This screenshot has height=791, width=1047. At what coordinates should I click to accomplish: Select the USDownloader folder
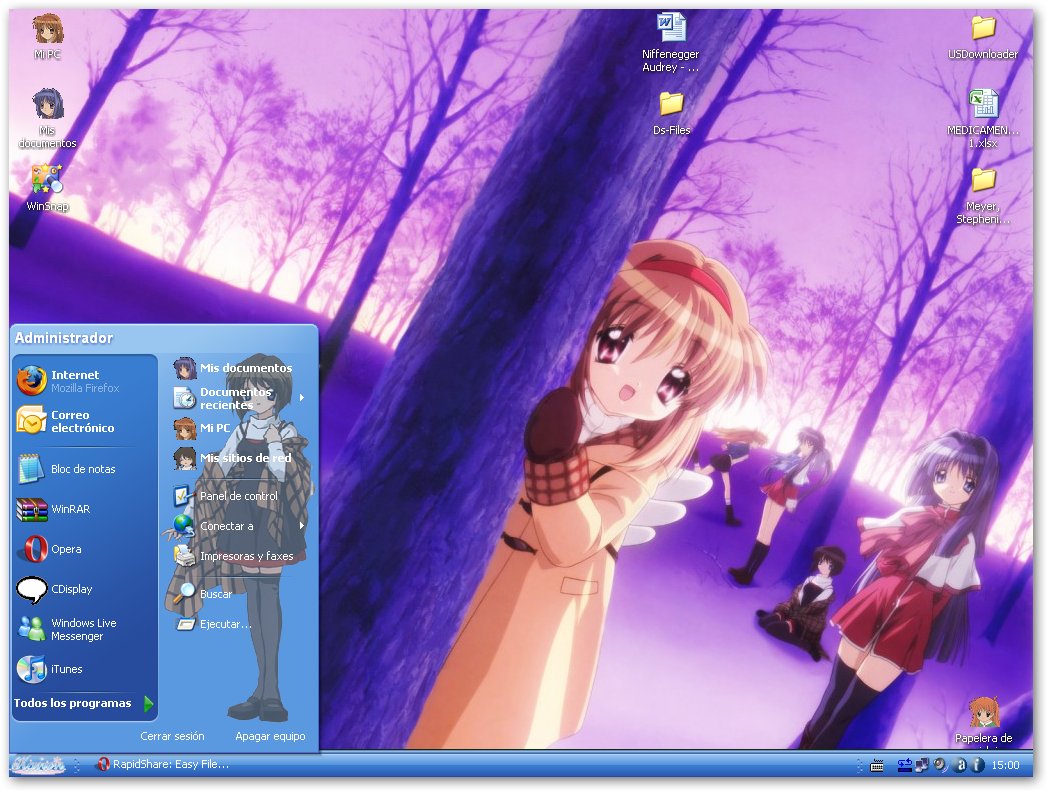983,37
